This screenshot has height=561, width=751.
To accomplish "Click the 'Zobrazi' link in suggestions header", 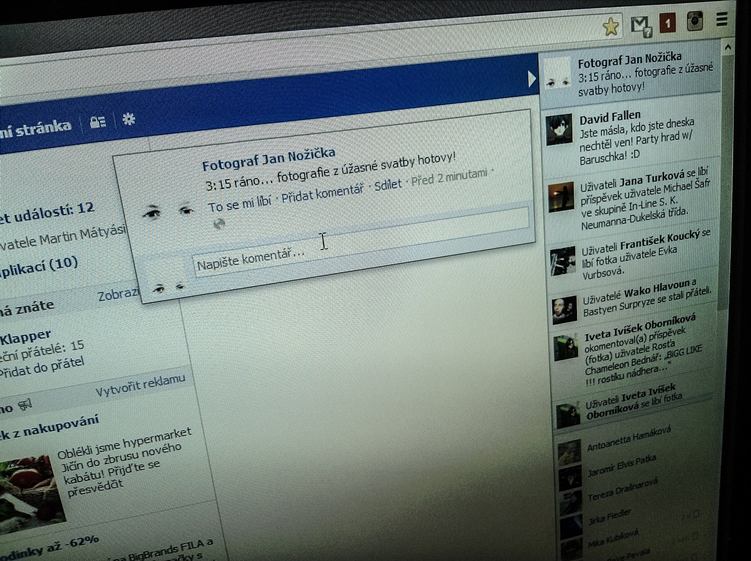I will click(x=118, y=294).
